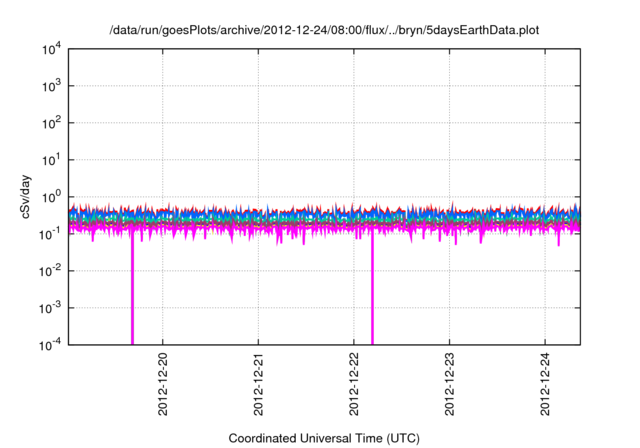
Task: Select the cSv/day y-axis label
Action: [26, 197]
